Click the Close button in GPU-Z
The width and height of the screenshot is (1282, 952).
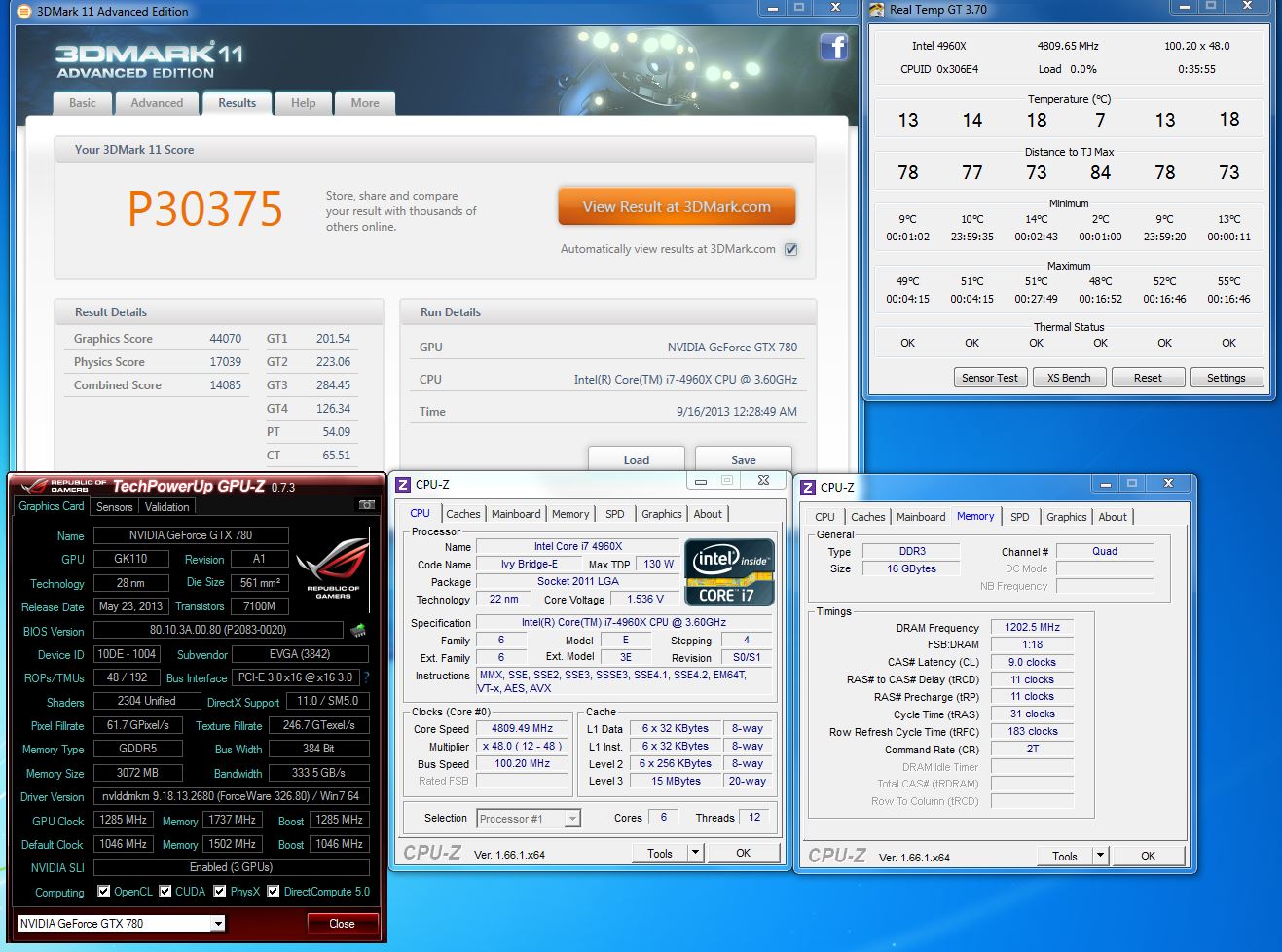click(342, 923)
